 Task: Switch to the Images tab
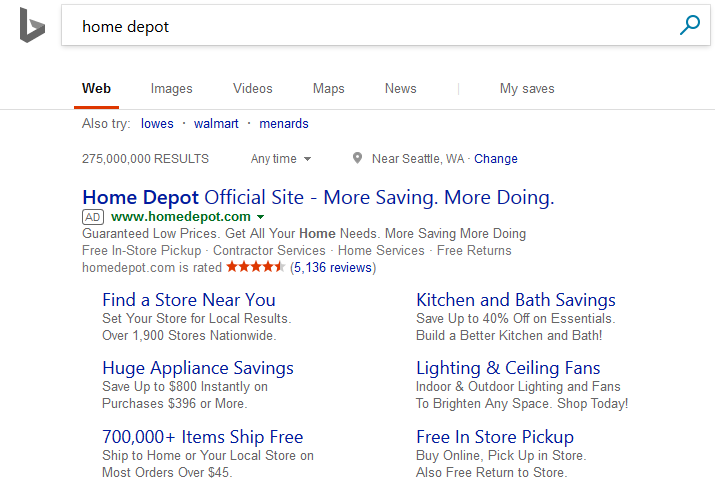pos(171,89)
